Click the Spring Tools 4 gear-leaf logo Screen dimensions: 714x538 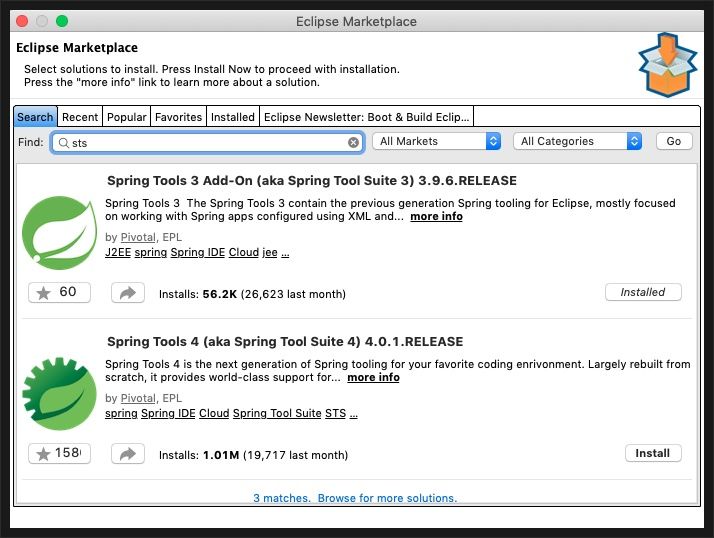coord(59,394)
